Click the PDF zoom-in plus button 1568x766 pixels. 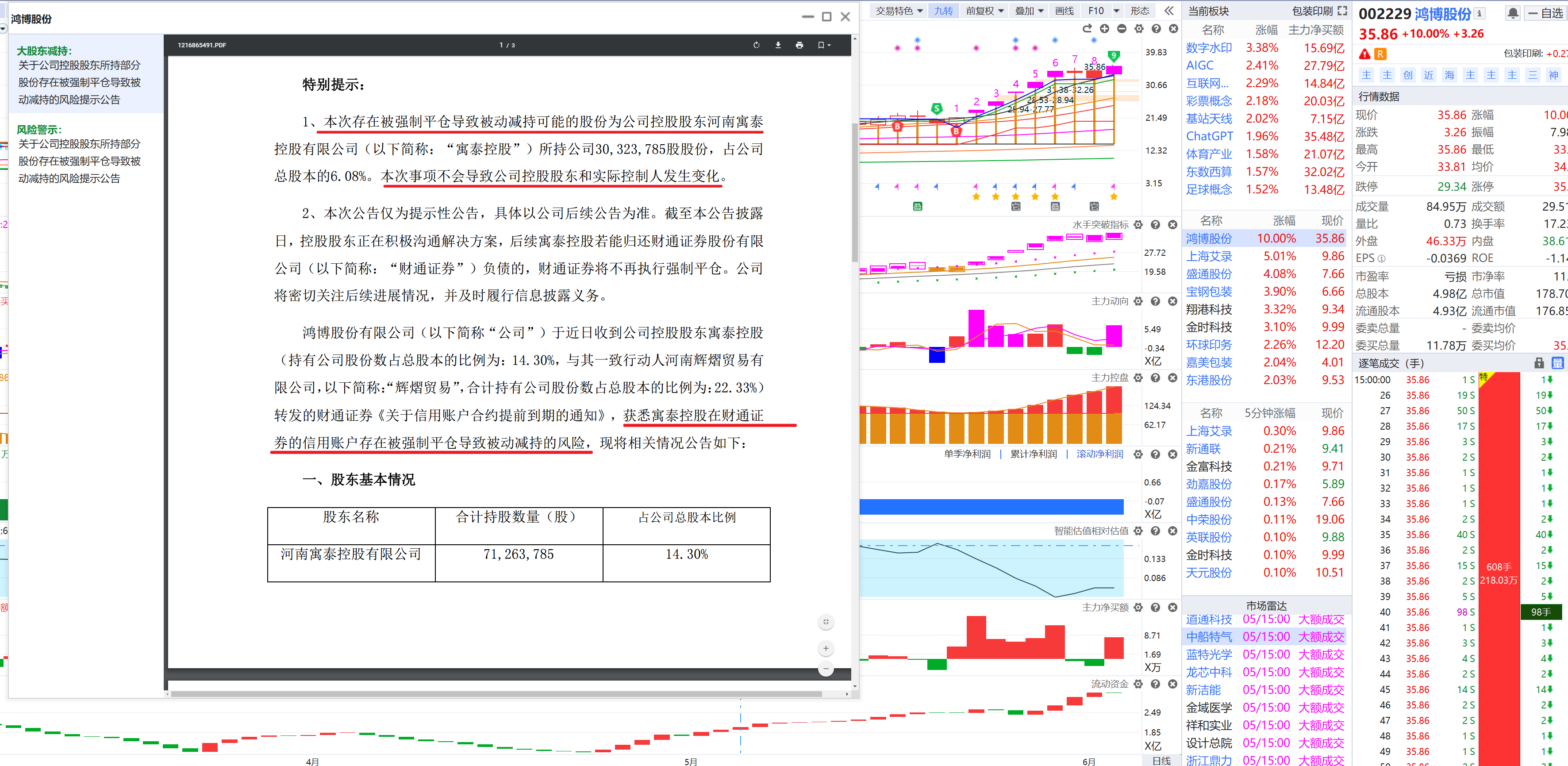pos(826,648)
